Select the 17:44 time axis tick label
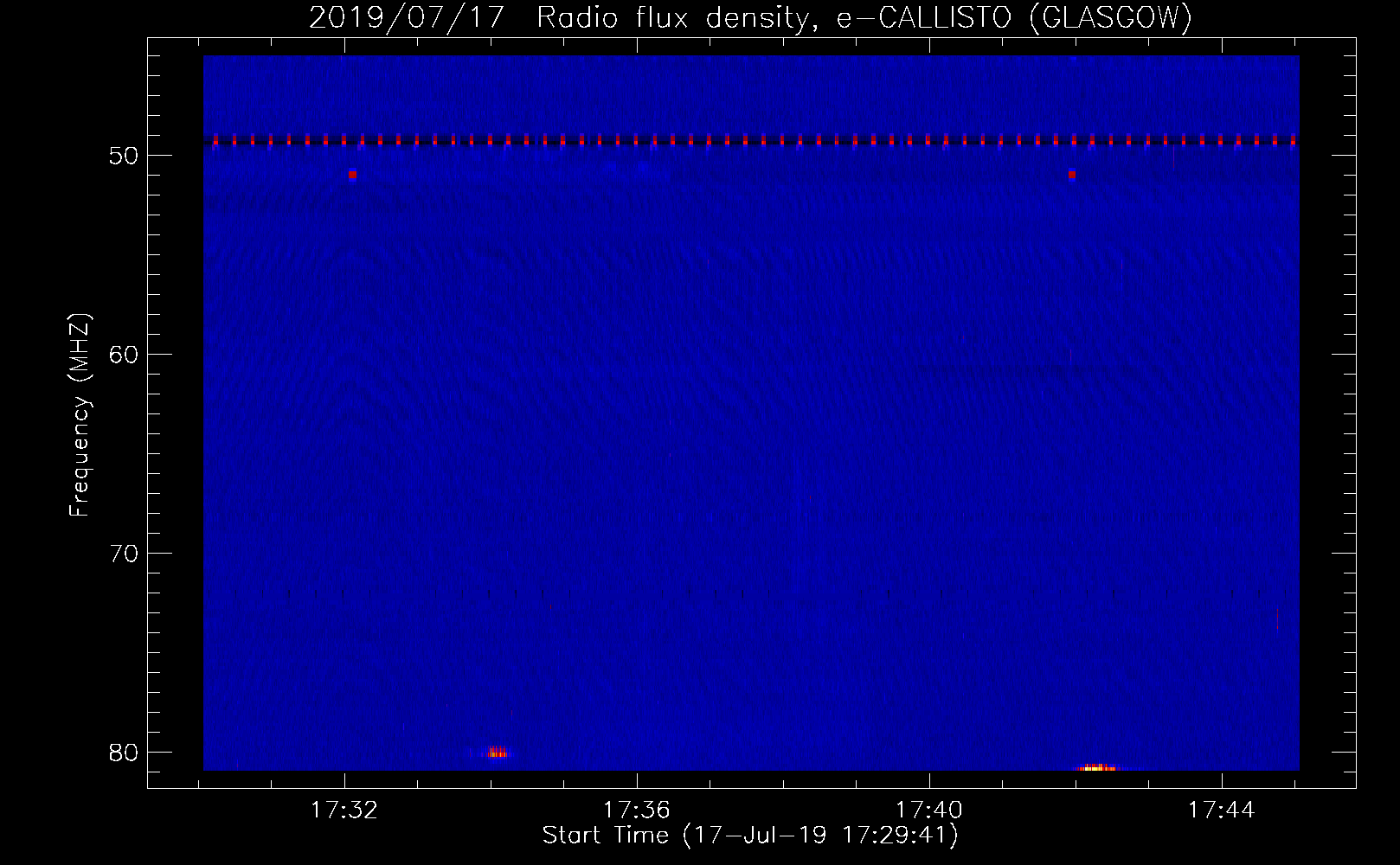The height and width of the screenshot is (865, 1400). [x=1221, y=811]
